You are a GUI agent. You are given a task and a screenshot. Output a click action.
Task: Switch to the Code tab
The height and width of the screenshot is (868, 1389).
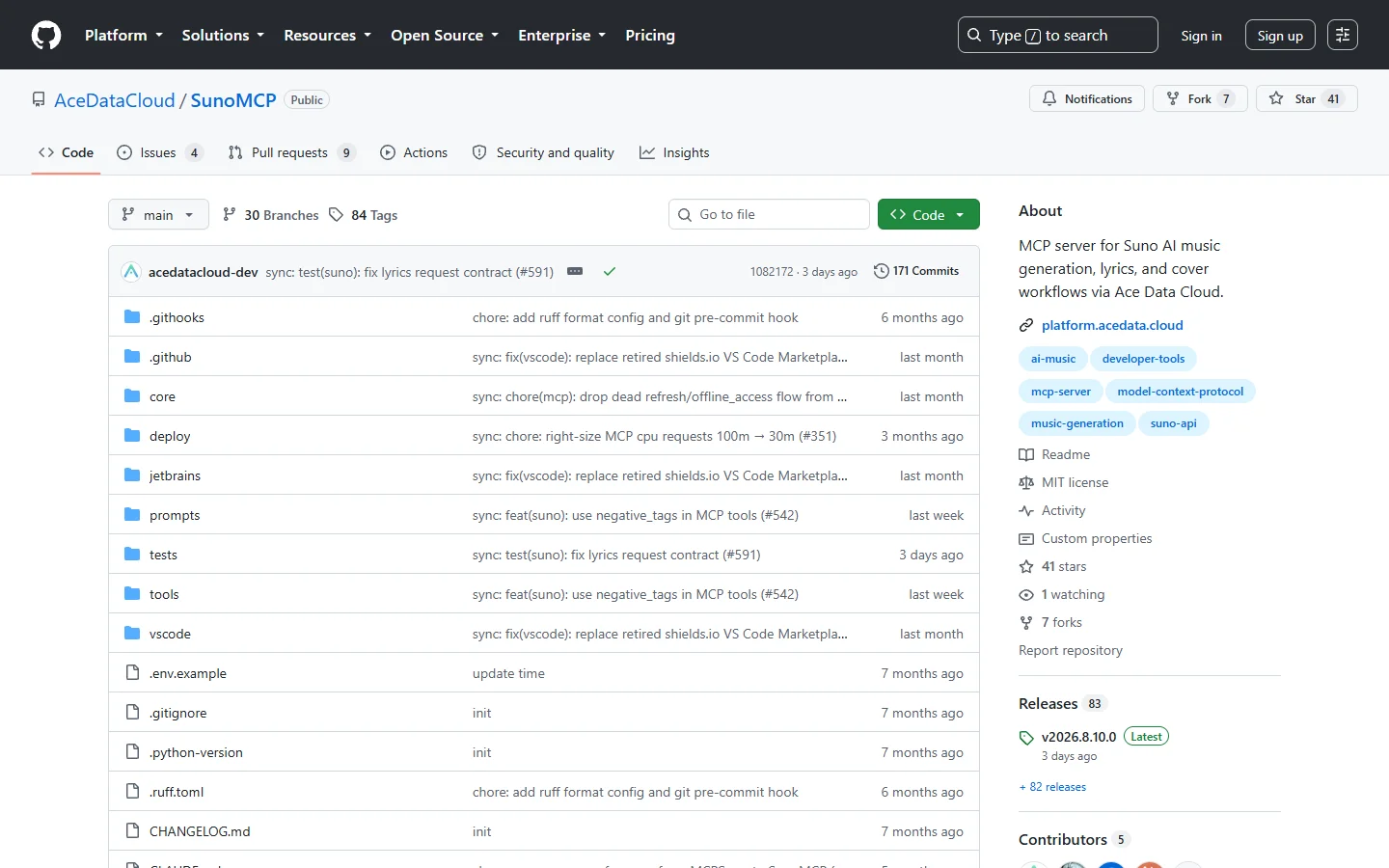click(66, 152)
